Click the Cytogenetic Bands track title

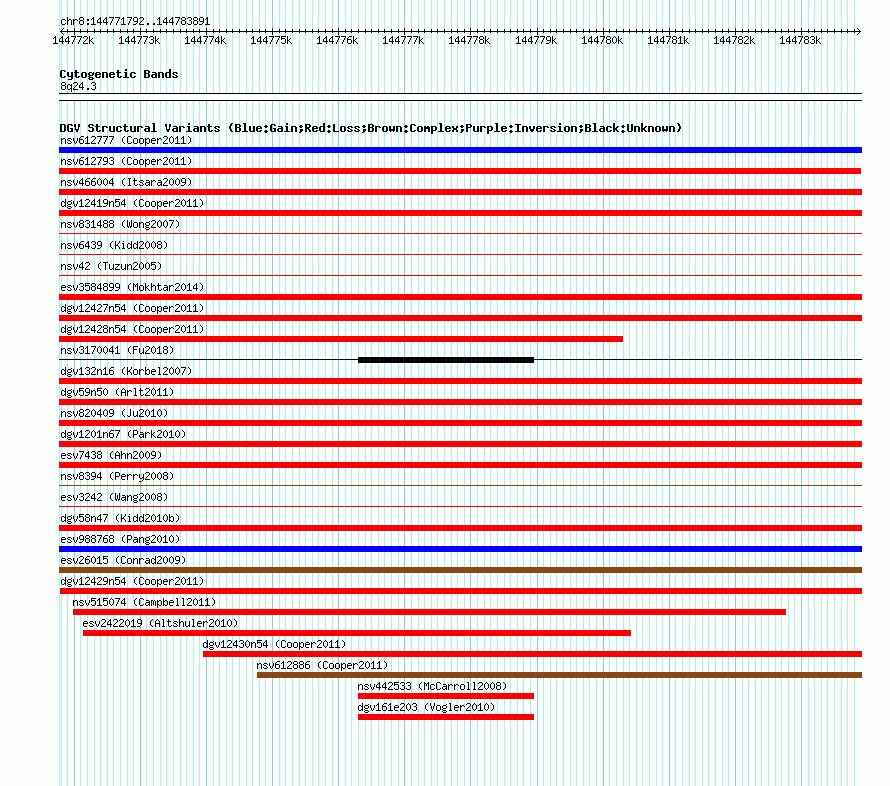pyautogui.click(x=119, y=74)
